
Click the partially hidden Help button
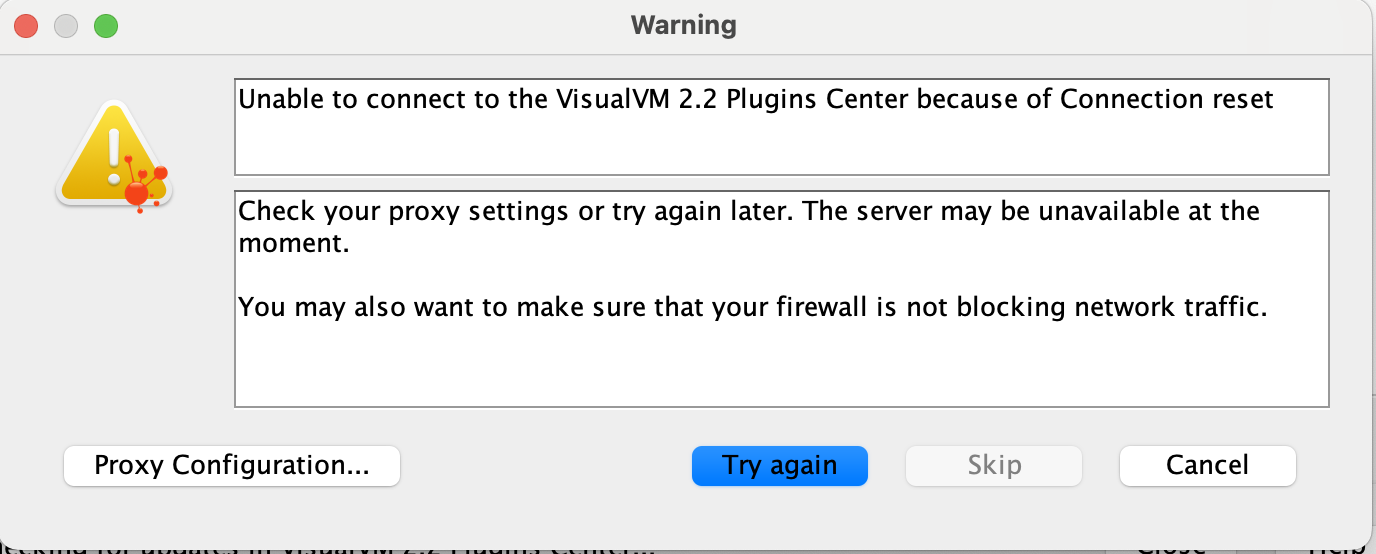[x=1334, y=548]
